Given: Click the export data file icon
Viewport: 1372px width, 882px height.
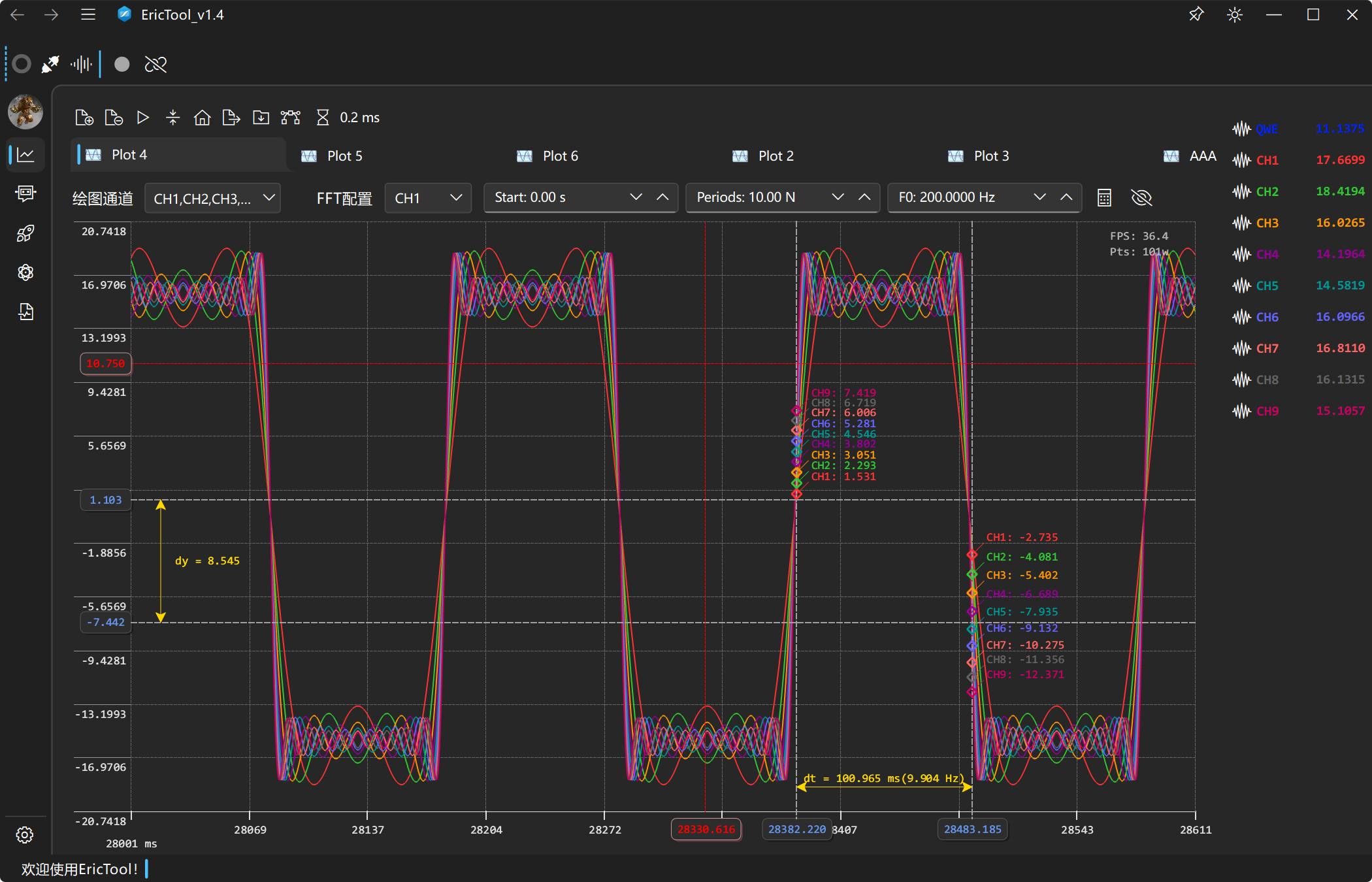Looking at the screenshot, I should [231, 118].
